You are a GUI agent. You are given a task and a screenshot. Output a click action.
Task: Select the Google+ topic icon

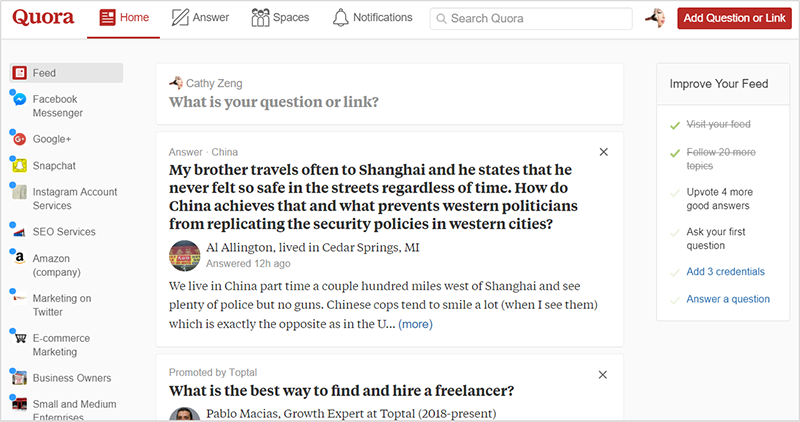(19, 139)
